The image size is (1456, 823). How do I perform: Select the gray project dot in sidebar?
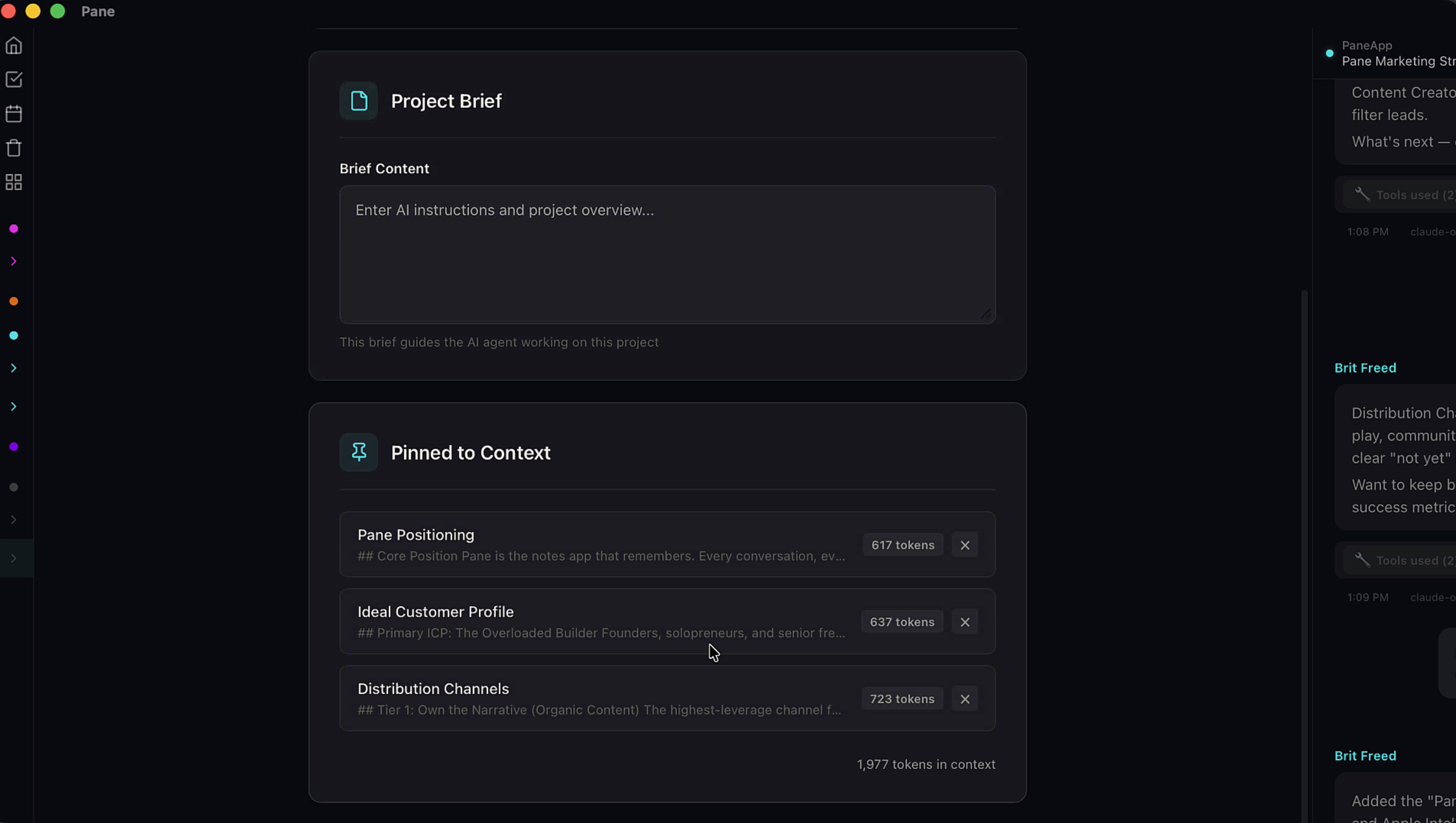pyautogui.click(x=14, y=487)
